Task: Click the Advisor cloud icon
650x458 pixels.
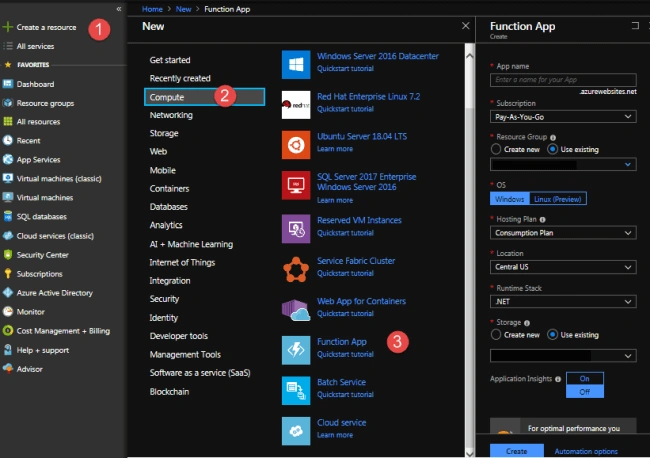Action: [x=7, y=369]
